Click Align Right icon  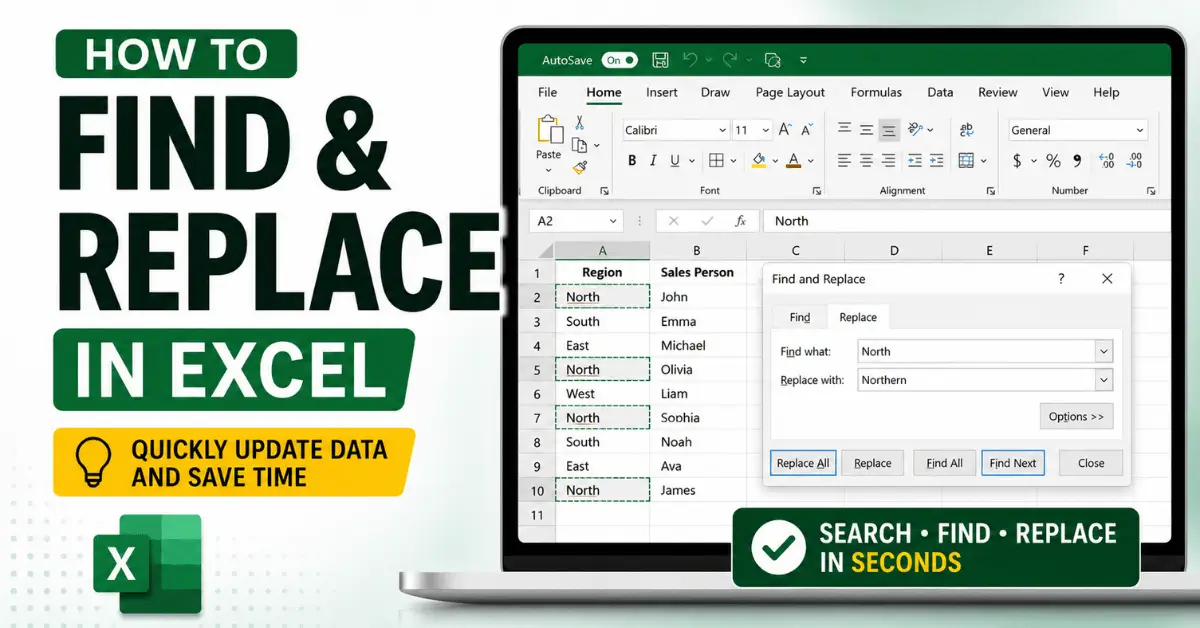888,160
